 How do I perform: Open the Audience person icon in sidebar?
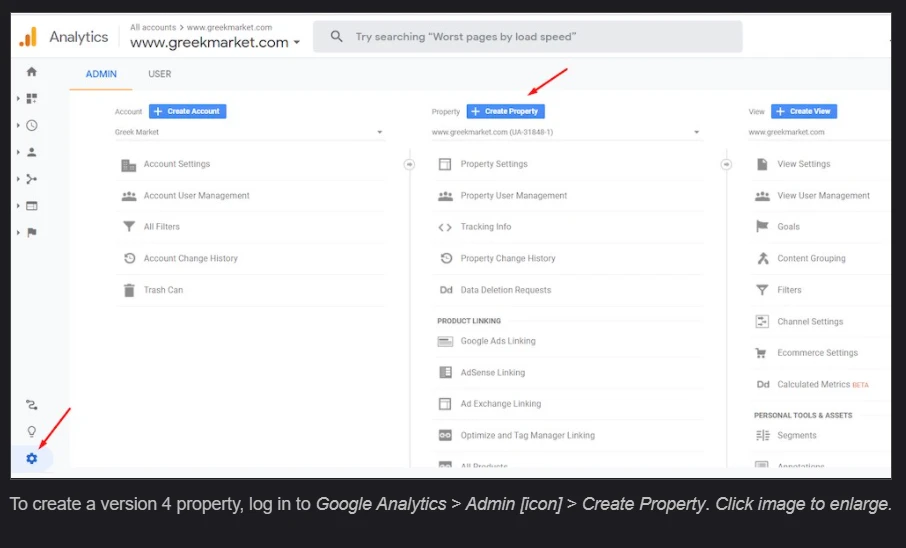tap(32, 152)
